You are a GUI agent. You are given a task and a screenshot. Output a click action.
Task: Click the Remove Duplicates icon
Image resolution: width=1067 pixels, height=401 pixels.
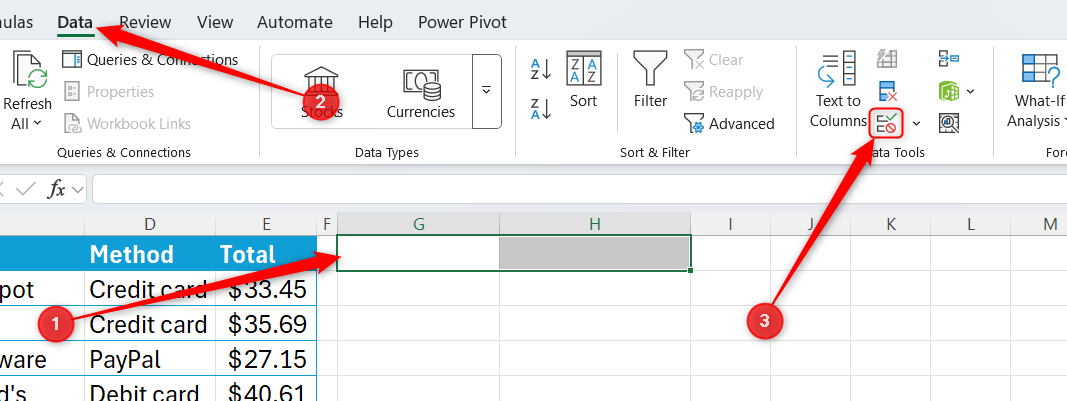point(887,91)
